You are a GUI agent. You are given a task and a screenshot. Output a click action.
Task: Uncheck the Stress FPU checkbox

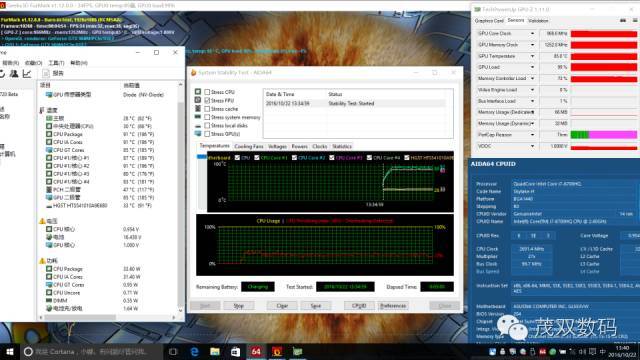207,100
